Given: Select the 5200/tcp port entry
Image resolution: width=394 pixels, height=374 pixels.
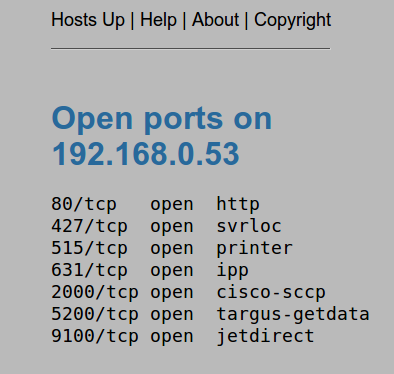Looking at the screenshot, I should click(95, 314).
